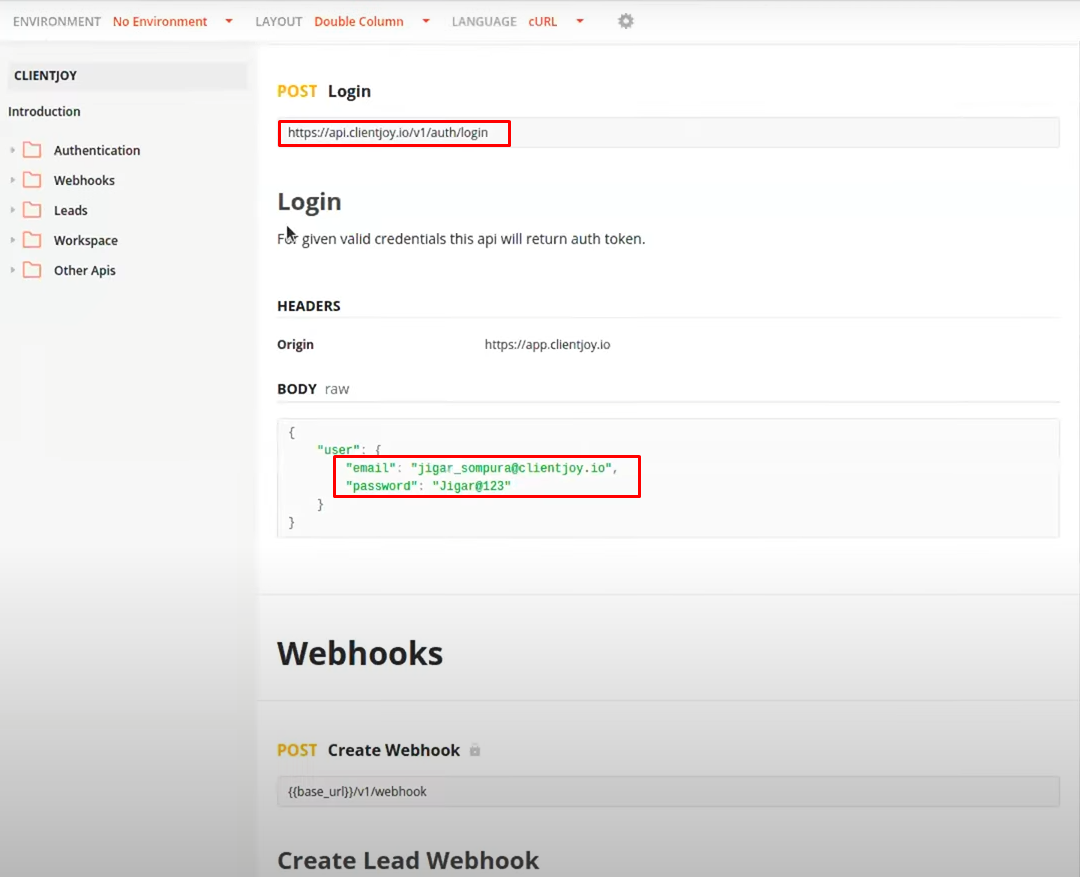Click the auth token description sentence
The image size is (1080, 877).
coord(461,239)
